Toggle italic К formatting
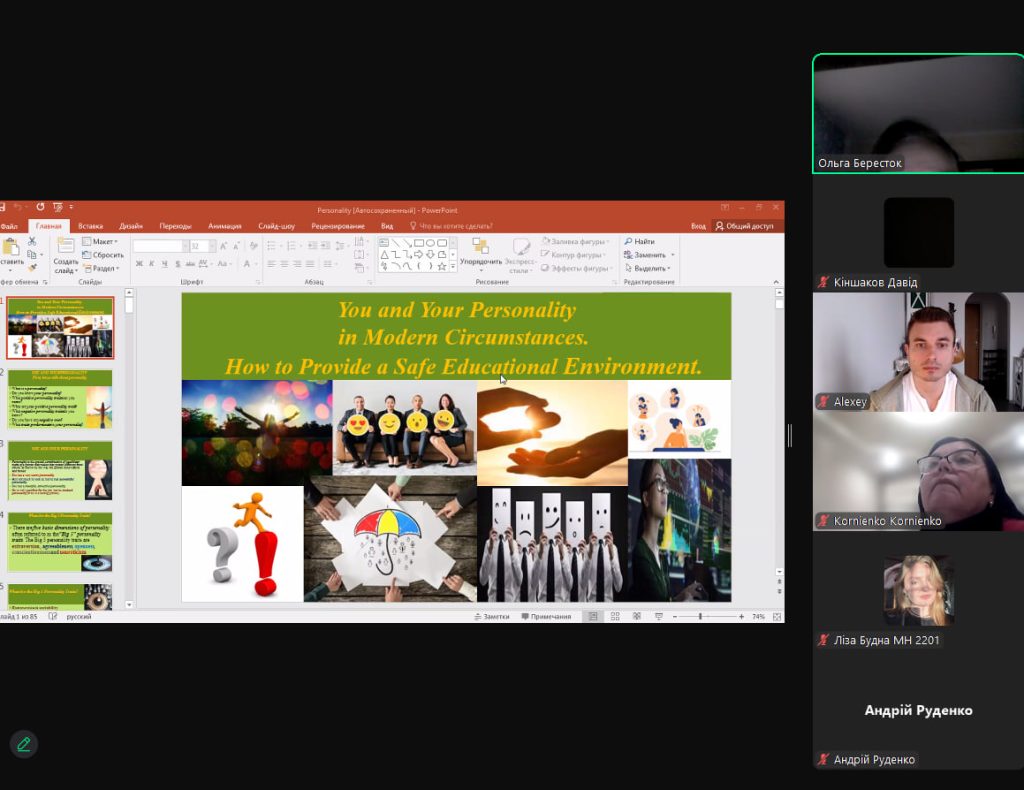This screenshot has height=790, width=1024. pyautogui.click(x=152, y=264)
